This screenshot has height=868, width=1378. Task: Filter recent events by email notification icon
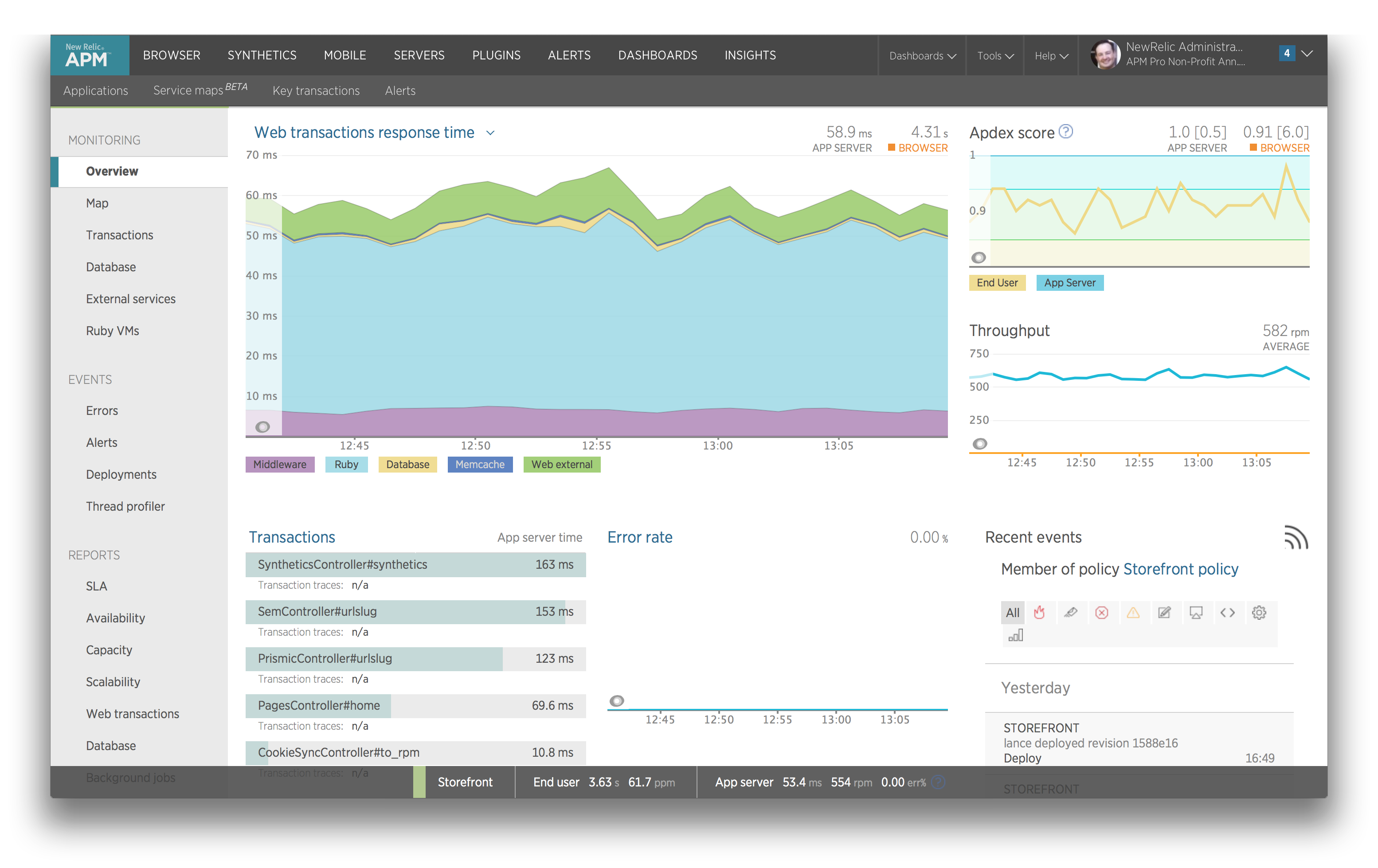pos(1070,612)
